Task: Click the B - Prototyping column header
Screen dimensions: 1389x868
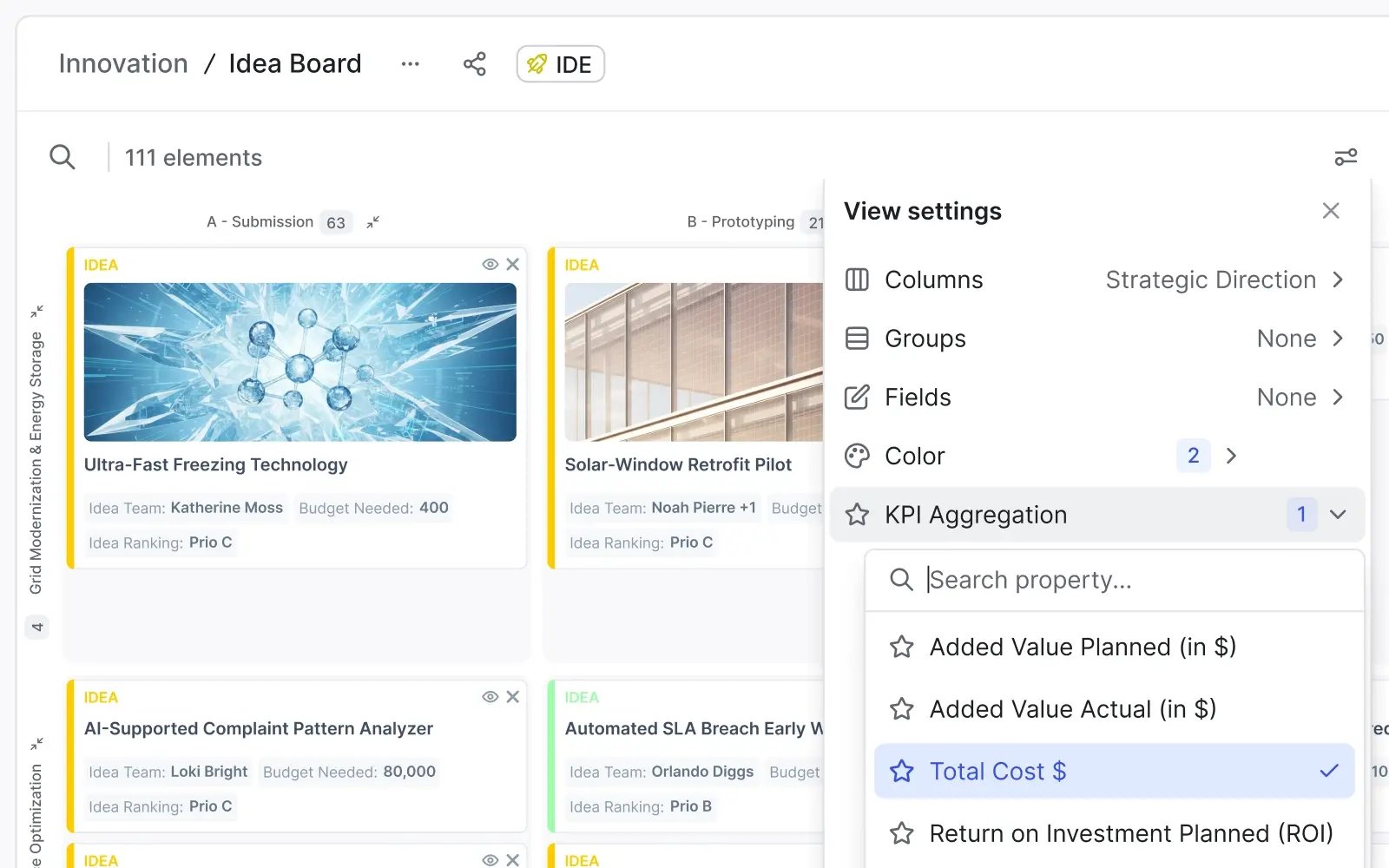Action: pyautogui.click(x=741, y=222)
